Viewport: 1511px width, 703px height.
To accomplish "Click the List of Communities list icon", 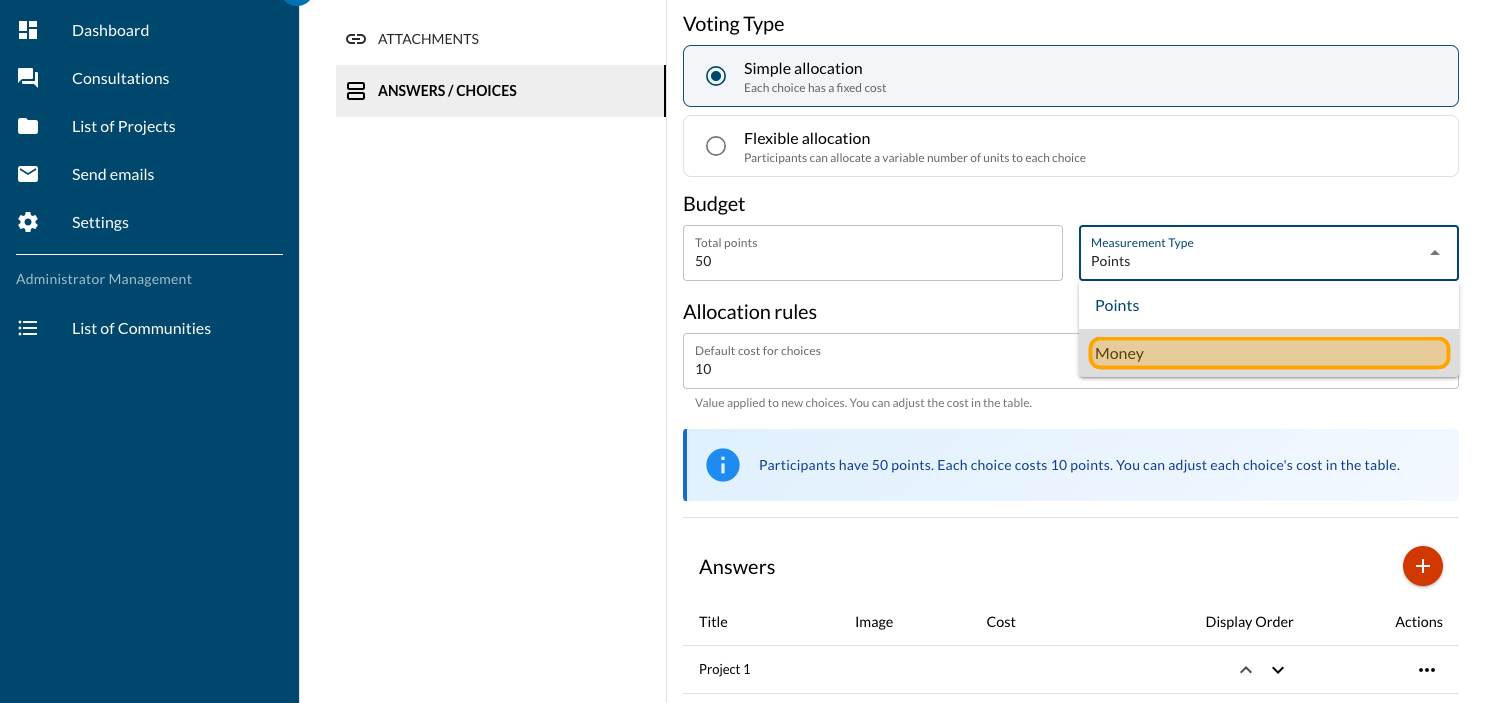I will [x=28, y=328].
